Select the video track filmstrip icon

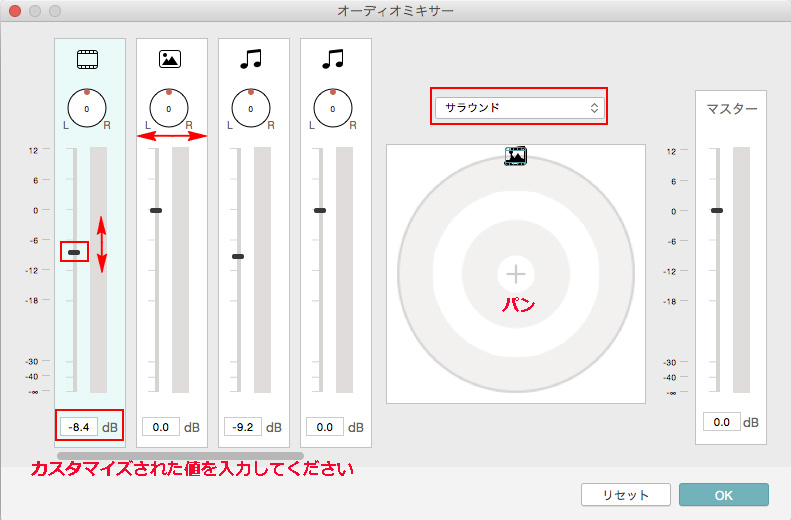click(87, 60)
